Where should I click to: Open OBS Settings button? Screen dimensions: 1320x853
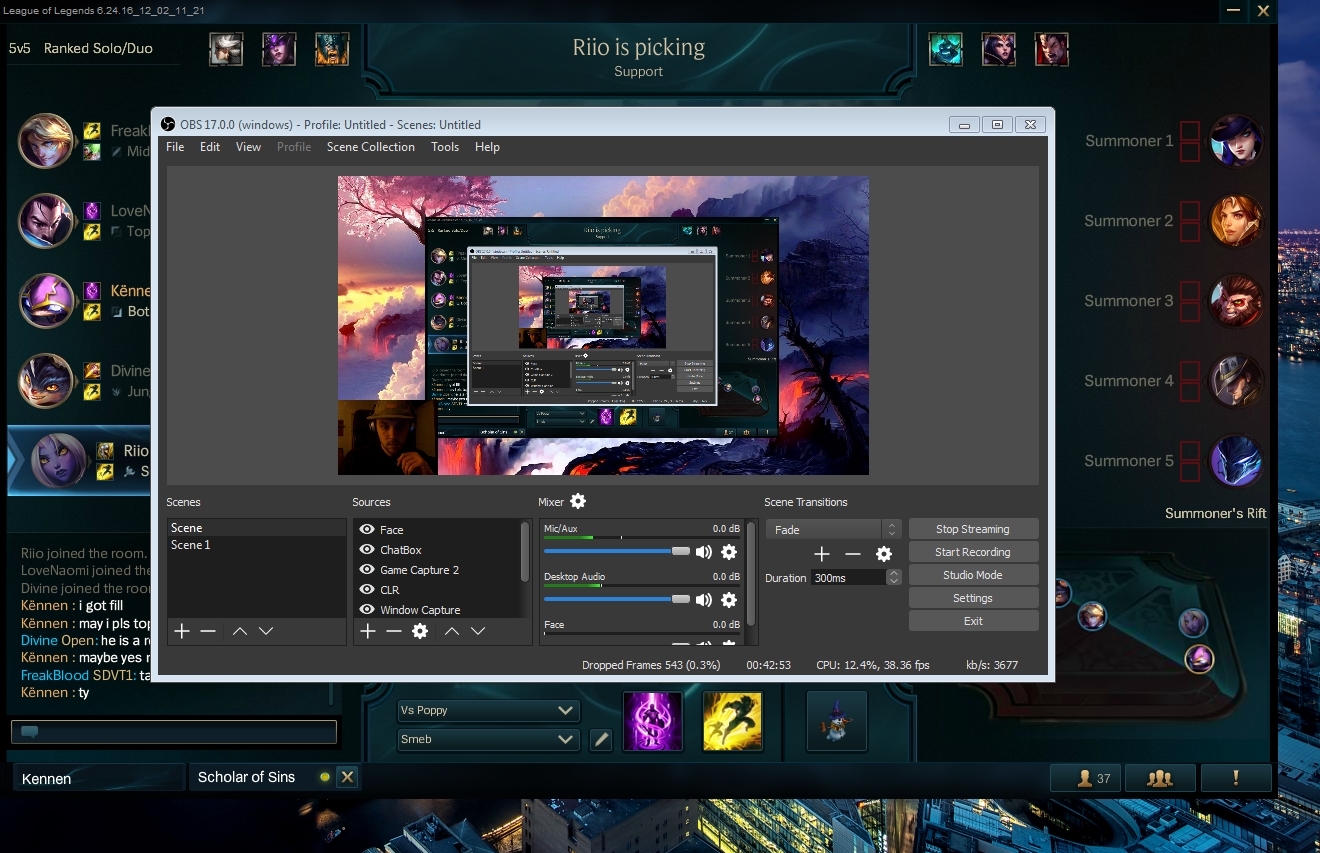[x=973, y=598]
